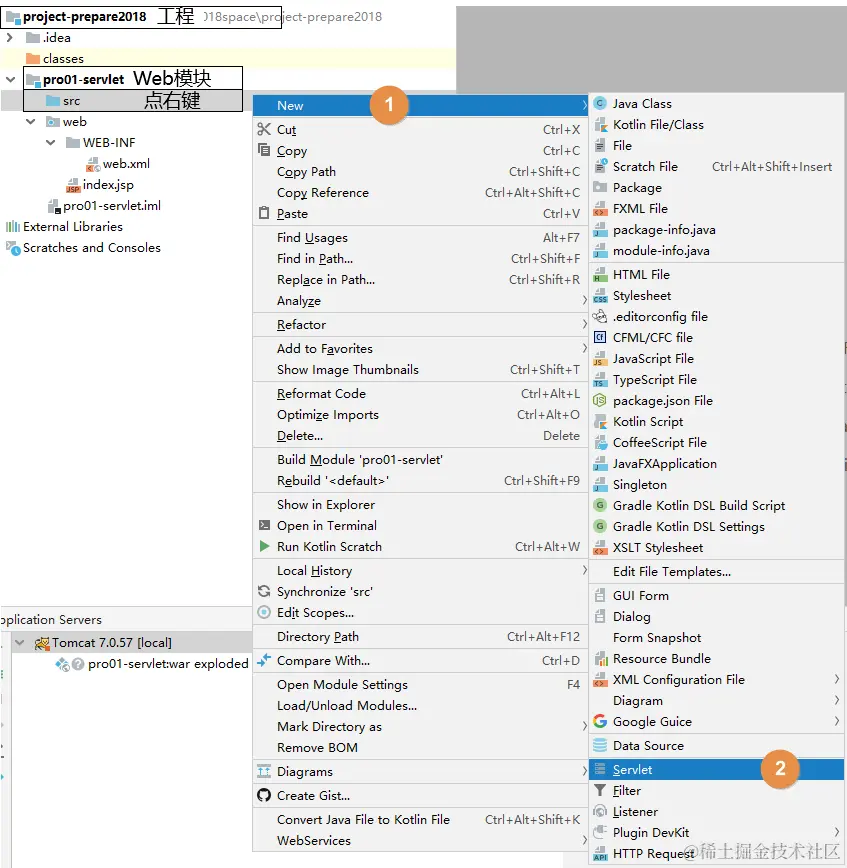Click the Create Gist GitHub icon
This screenshot has width=847, height=868.
click(264, 795)
